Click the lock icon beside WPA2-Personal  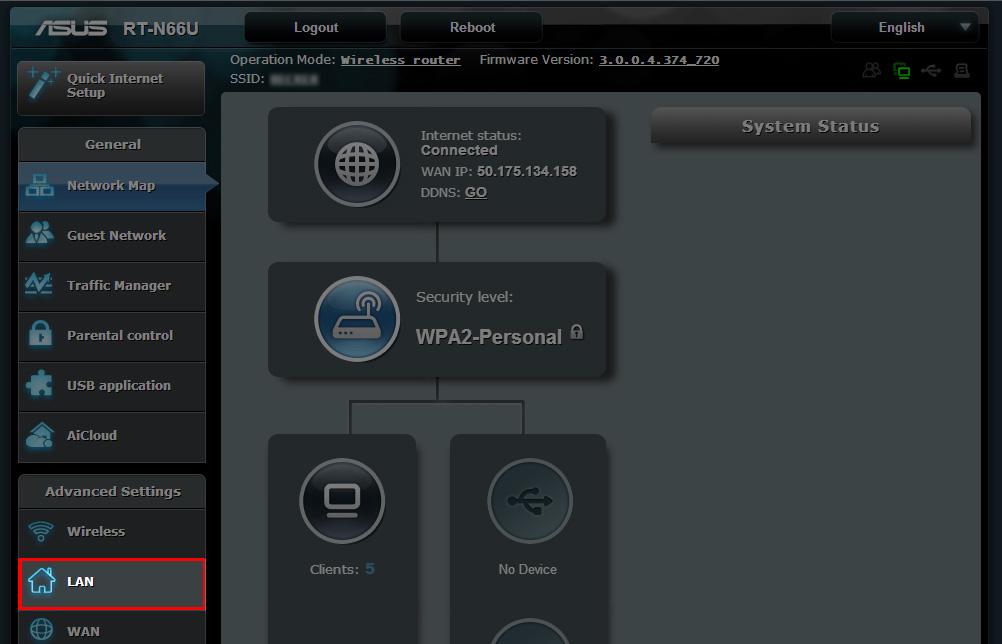(x=576, y=332)
